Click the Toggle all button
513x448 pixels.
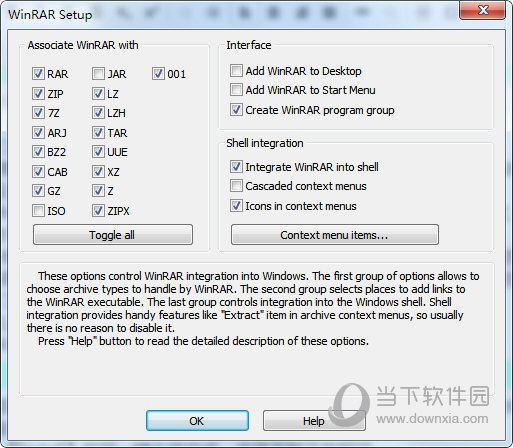[113, 235]
